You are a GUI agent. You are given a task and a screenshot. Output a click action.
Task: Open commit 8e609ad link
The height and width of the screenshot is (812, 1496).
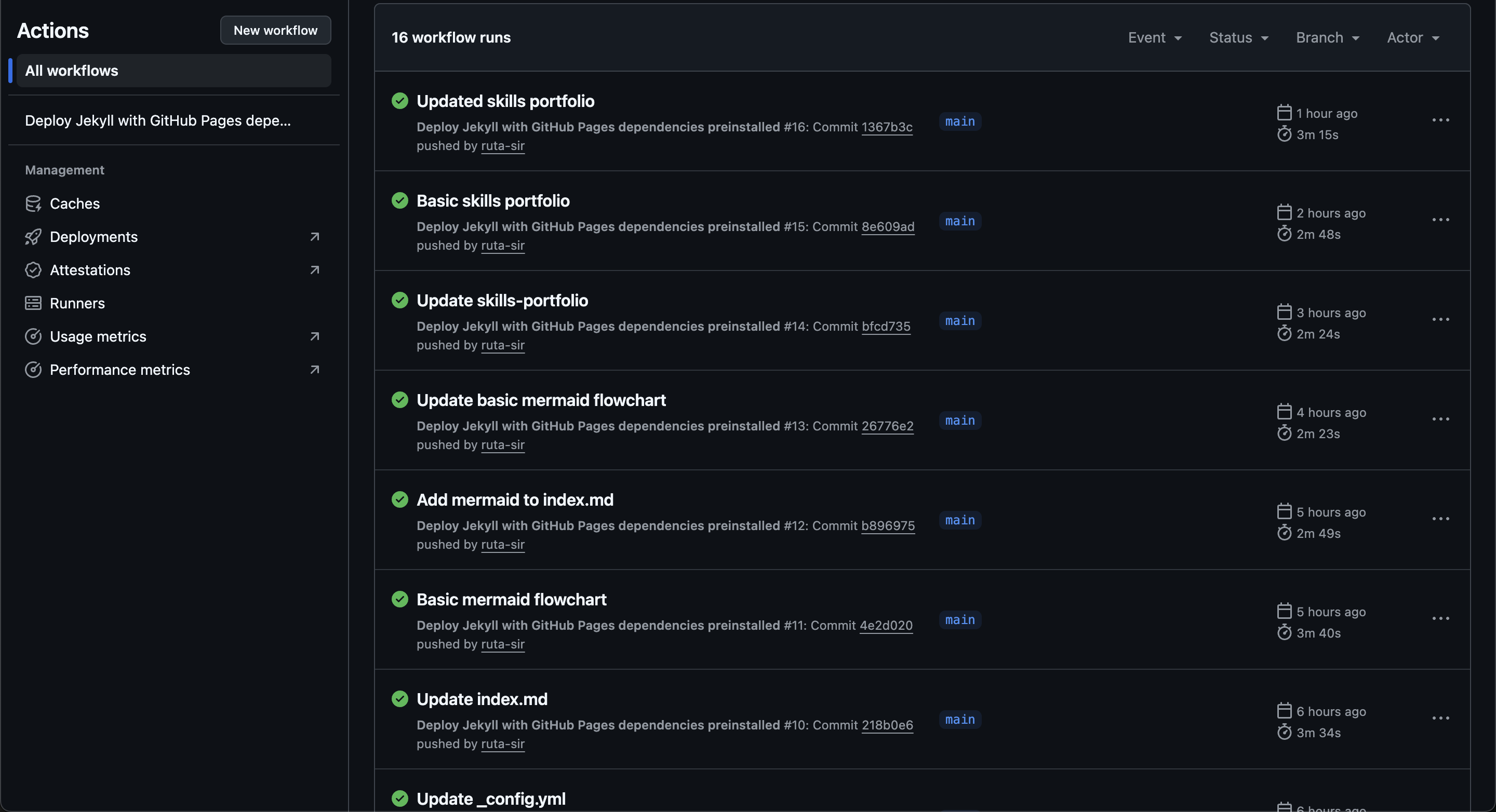pyautogui.click(x=888, y=226)
